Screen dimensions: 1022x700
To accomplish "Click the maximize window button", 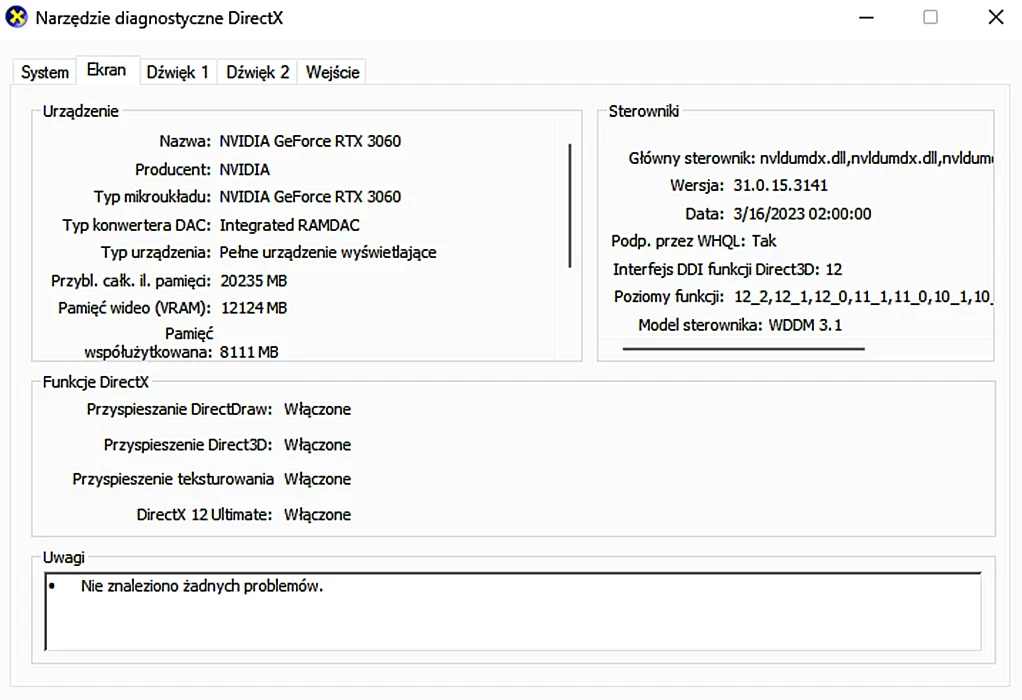I will [931, 17].
